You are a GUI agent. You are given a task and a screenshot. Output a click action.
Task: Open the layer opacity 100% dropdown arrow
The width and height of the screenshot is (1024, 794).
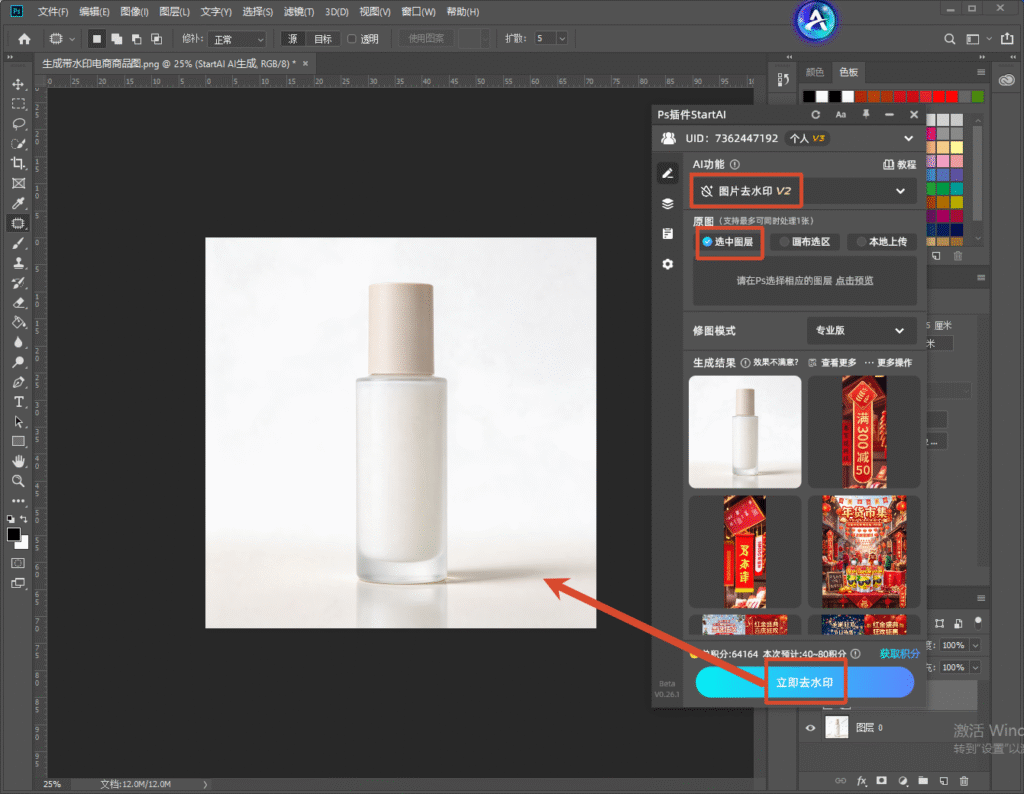[975, 645]
